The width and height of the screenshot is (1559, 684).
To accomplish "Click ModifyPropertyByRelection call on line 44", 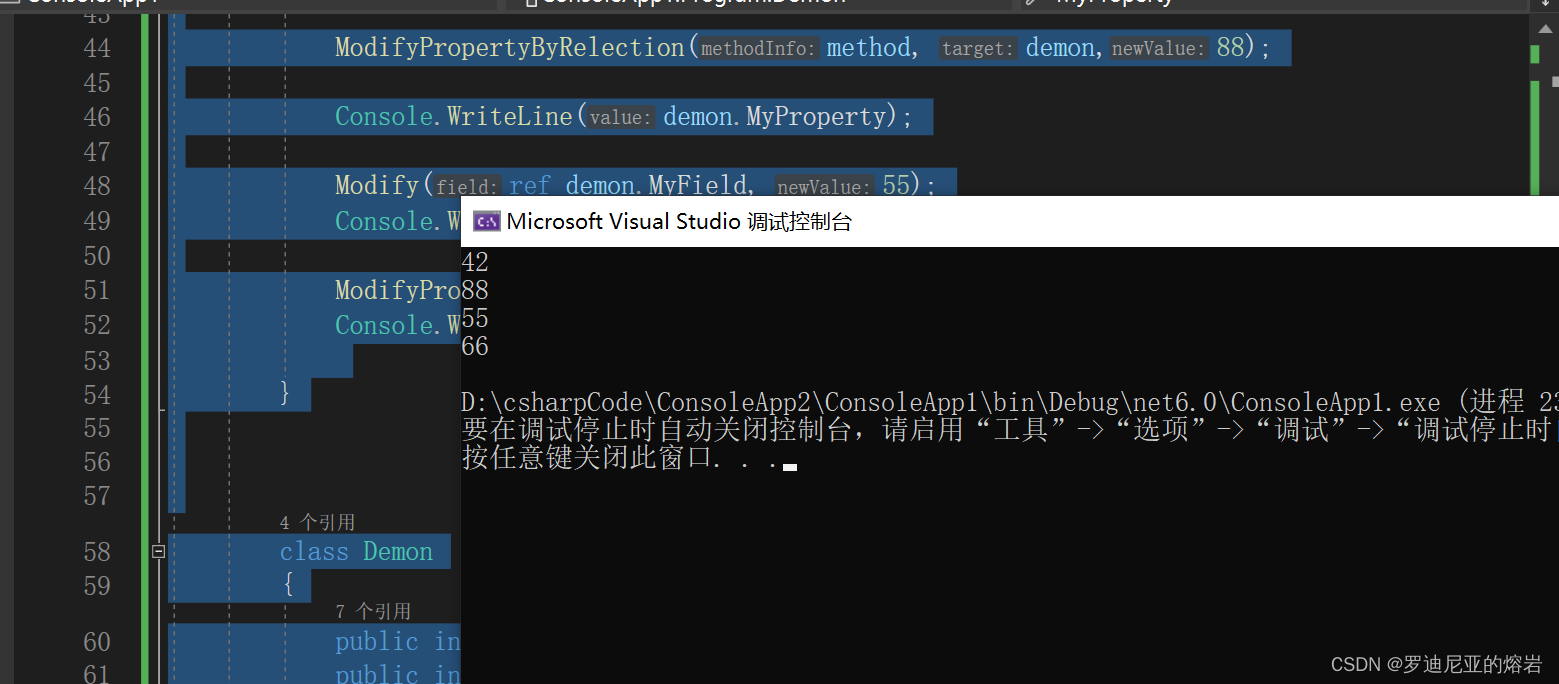I will pos(510,48).
